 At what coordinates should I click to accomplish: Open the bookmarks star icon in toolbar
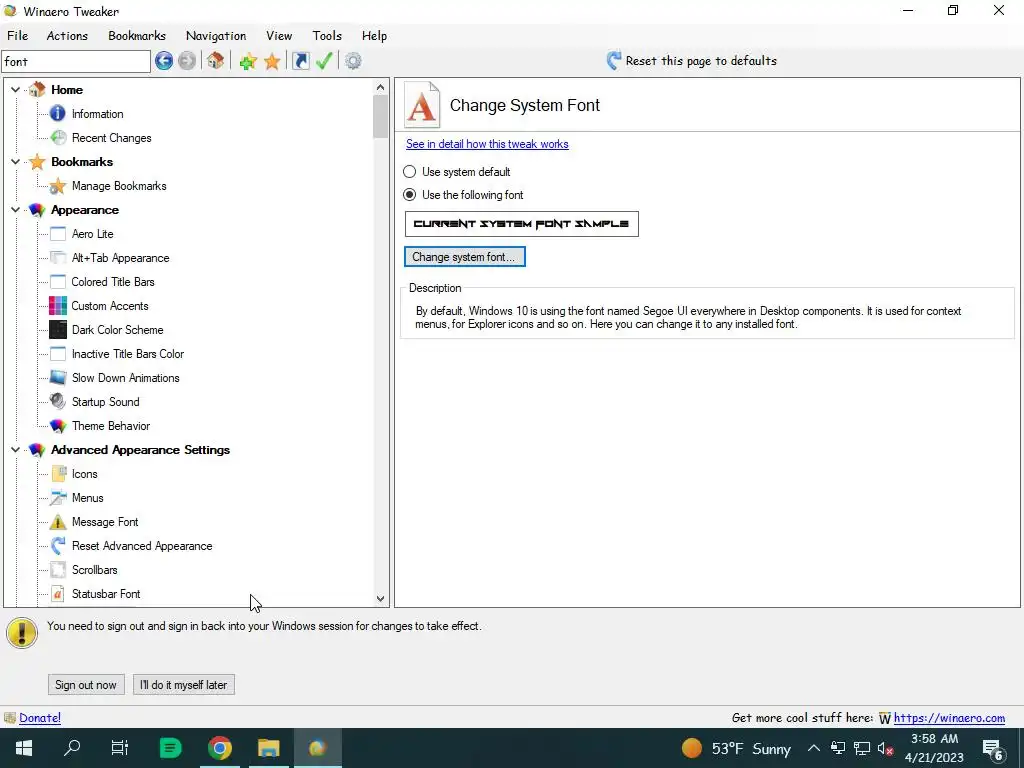coord(272,61)
